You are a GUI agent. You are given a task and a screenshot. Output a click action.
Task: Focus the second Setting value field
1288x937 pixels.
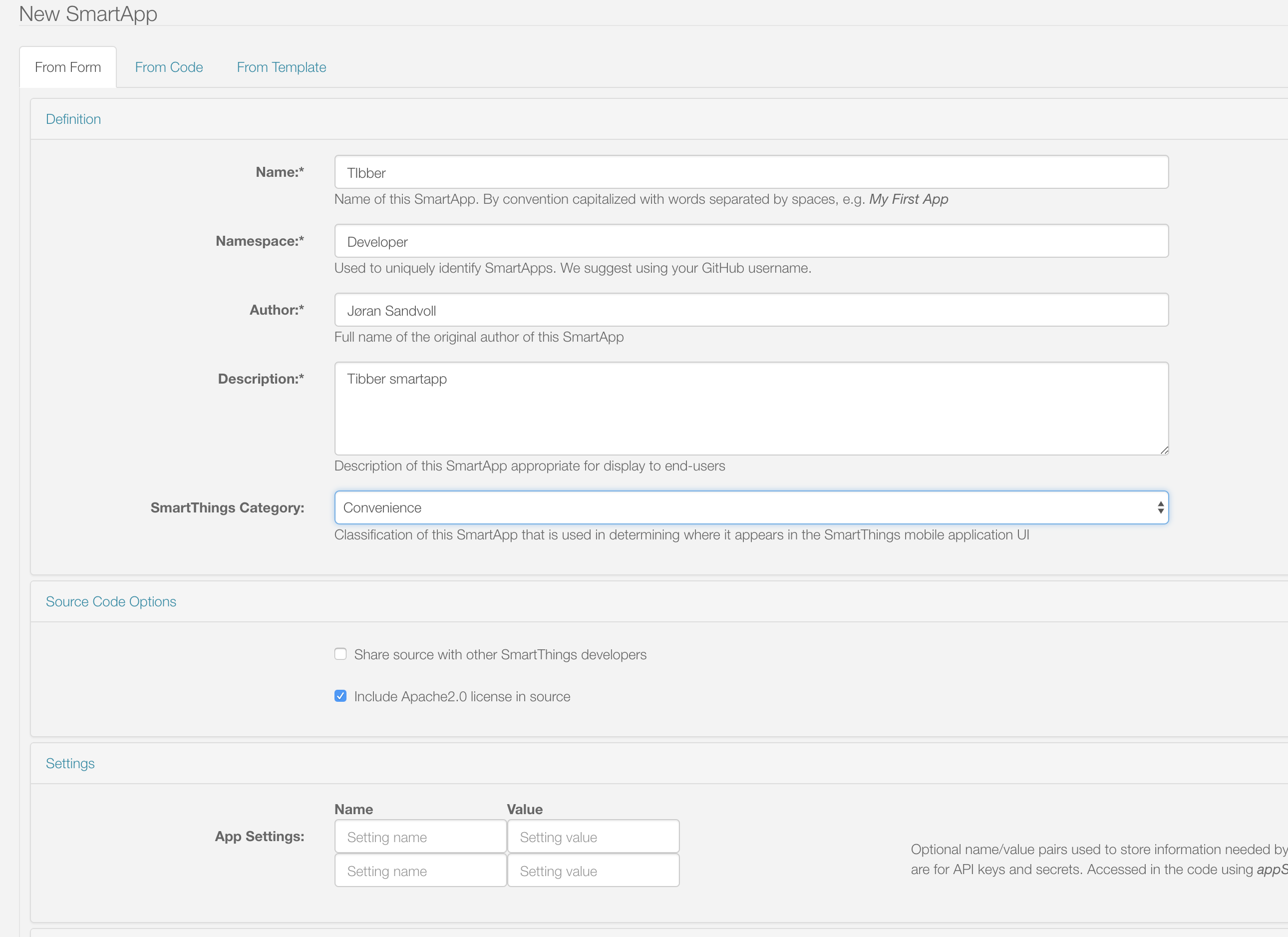click(x=593, y=871)
